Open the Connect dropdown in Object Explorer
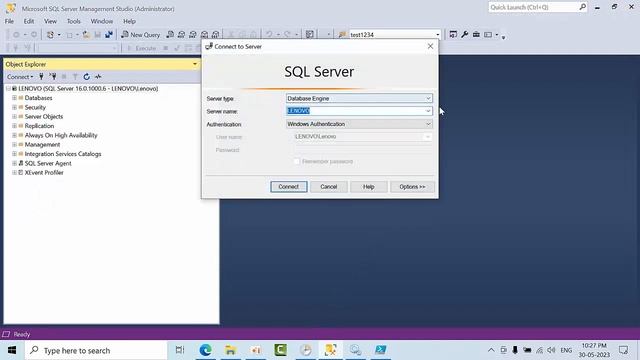 (20, 77)
